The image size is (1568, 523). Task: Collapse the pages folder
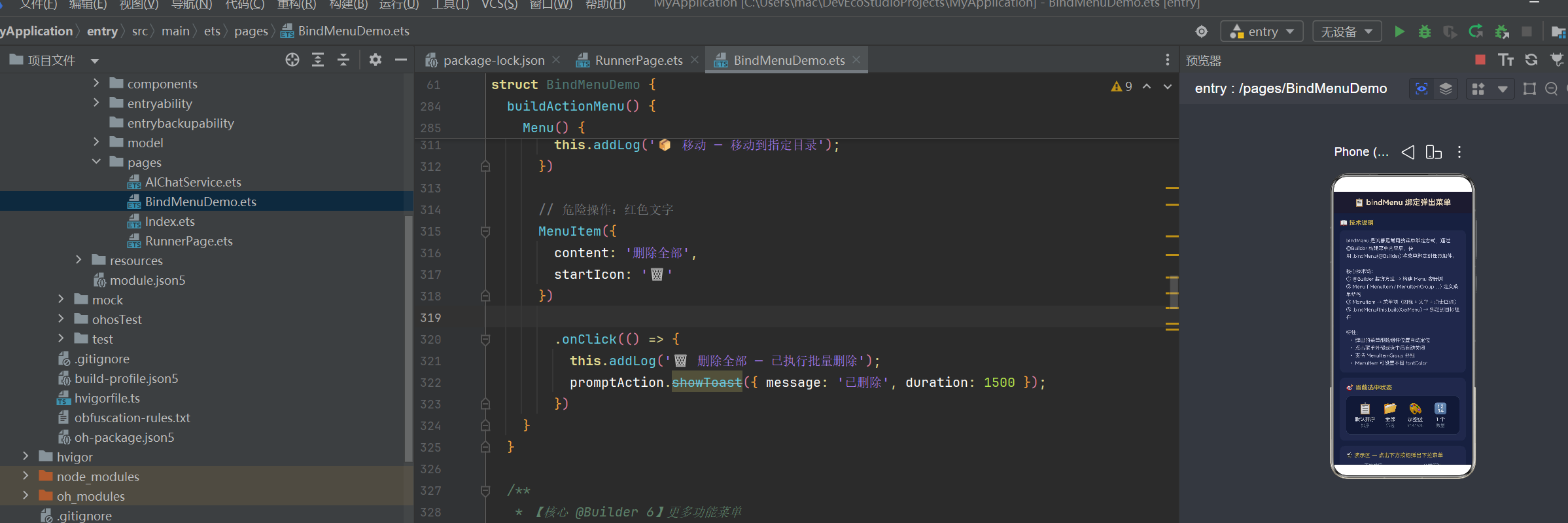pyautogui.click(x=96, y=162)
